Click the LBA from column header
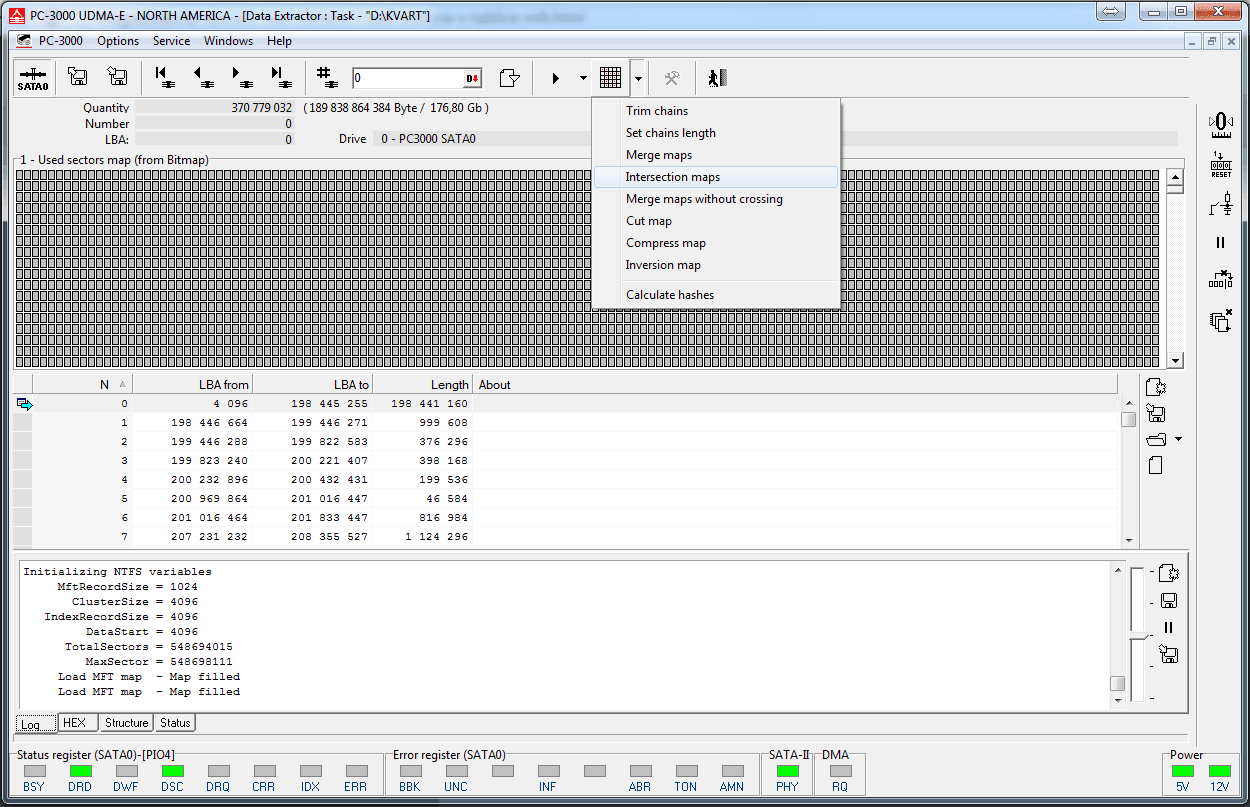The image size is (1250, 807). 193,385
